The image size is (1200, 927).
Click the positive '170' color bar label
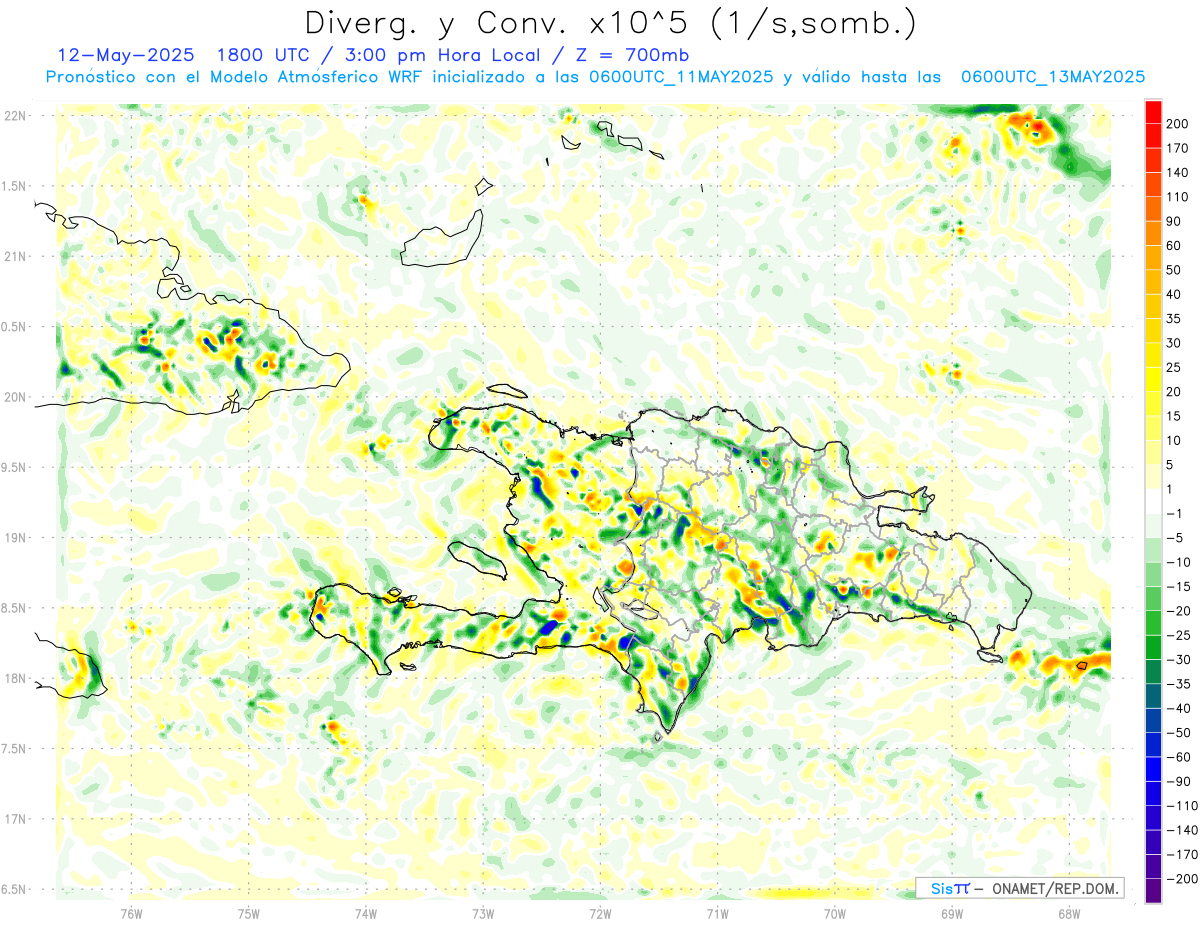point(1178,149)
